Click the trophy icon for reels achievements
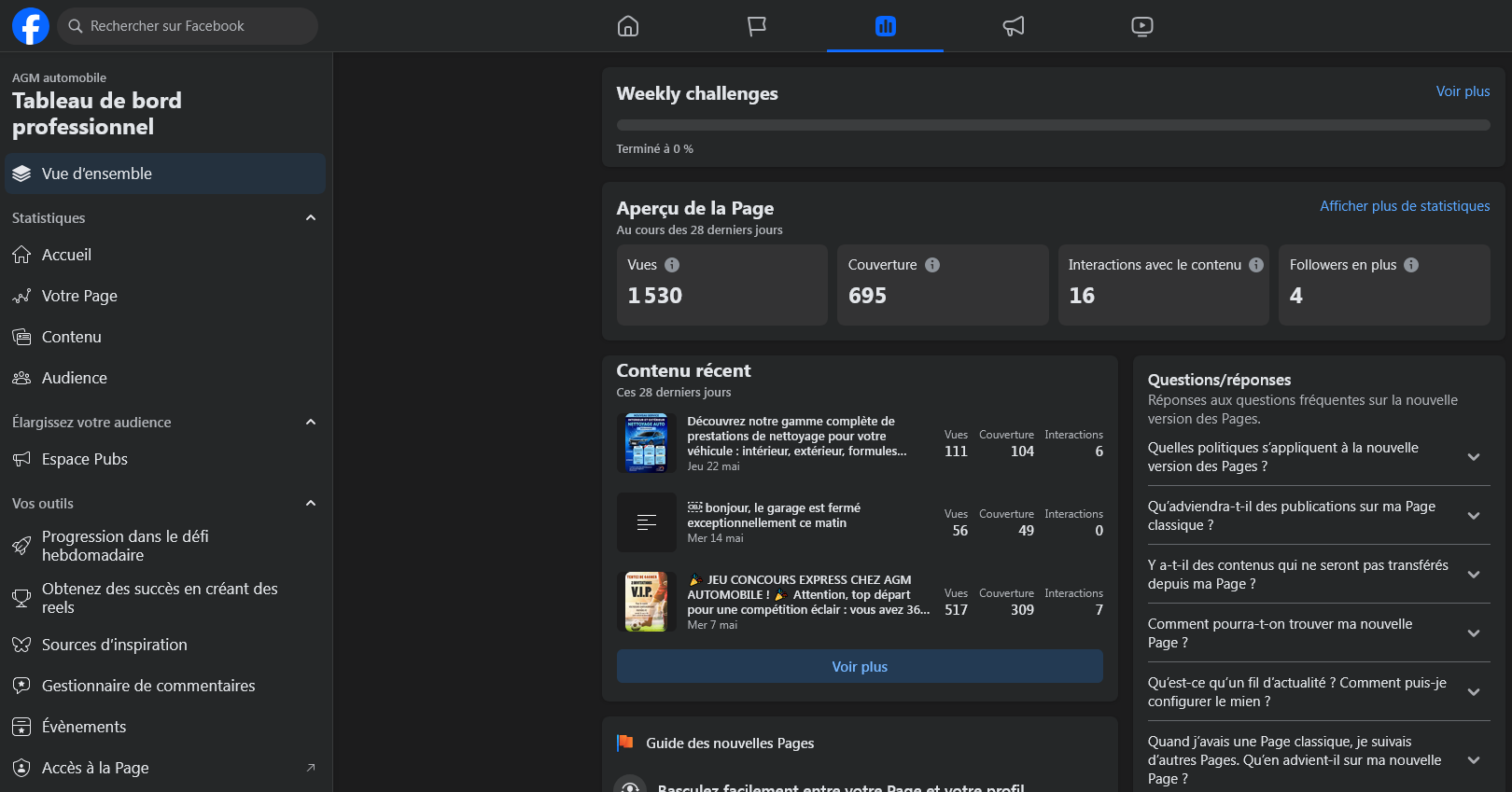The width and height of the screenshot is (1512, 792). point(21,598)
